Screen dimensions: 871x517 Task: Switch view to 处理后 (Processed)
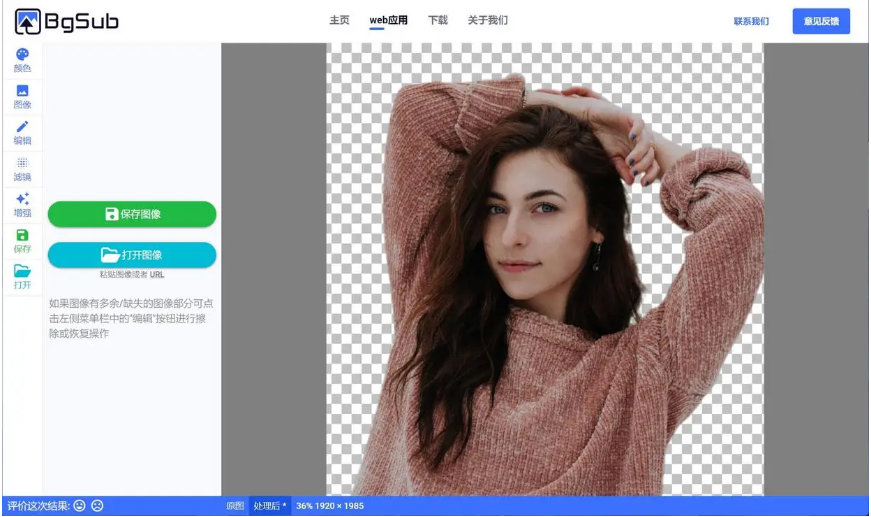tap(269, 506)
